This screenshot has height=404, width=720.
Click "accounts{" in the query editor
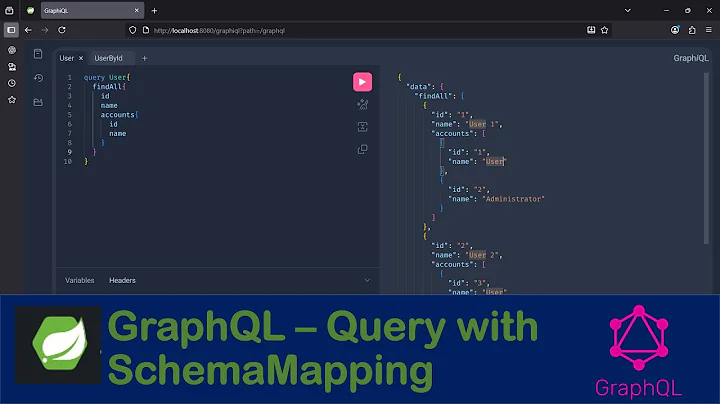[119, 115]
